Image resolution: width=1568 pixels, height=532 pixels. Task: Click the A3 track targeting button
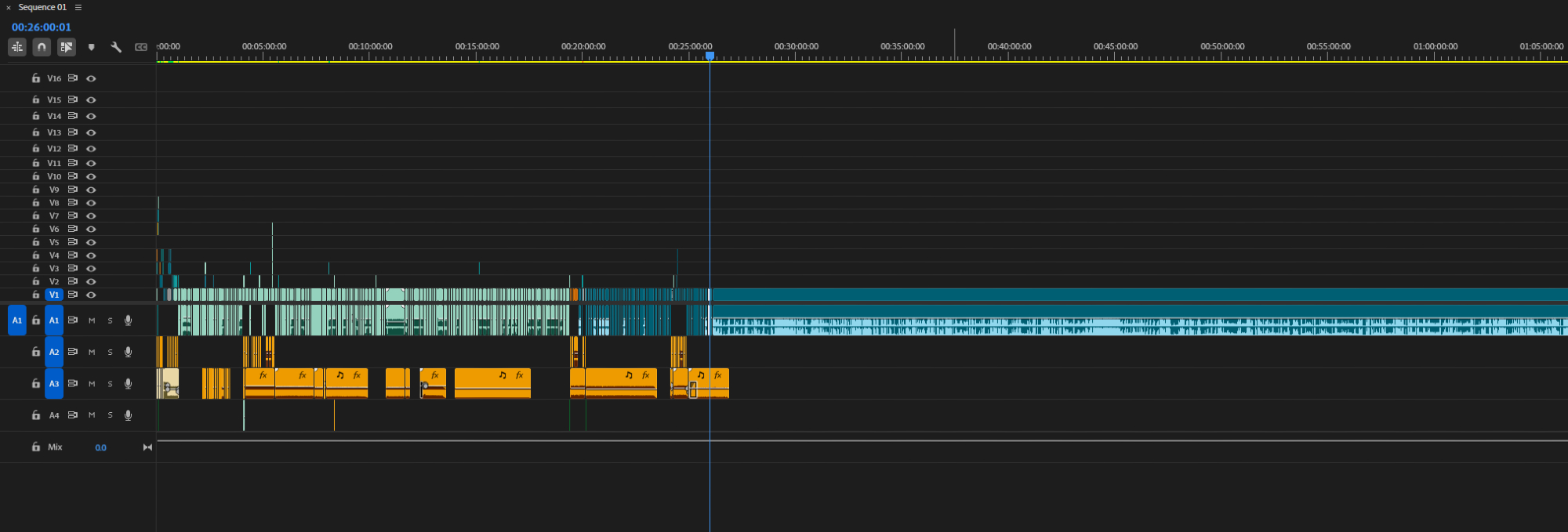(54, 384)
